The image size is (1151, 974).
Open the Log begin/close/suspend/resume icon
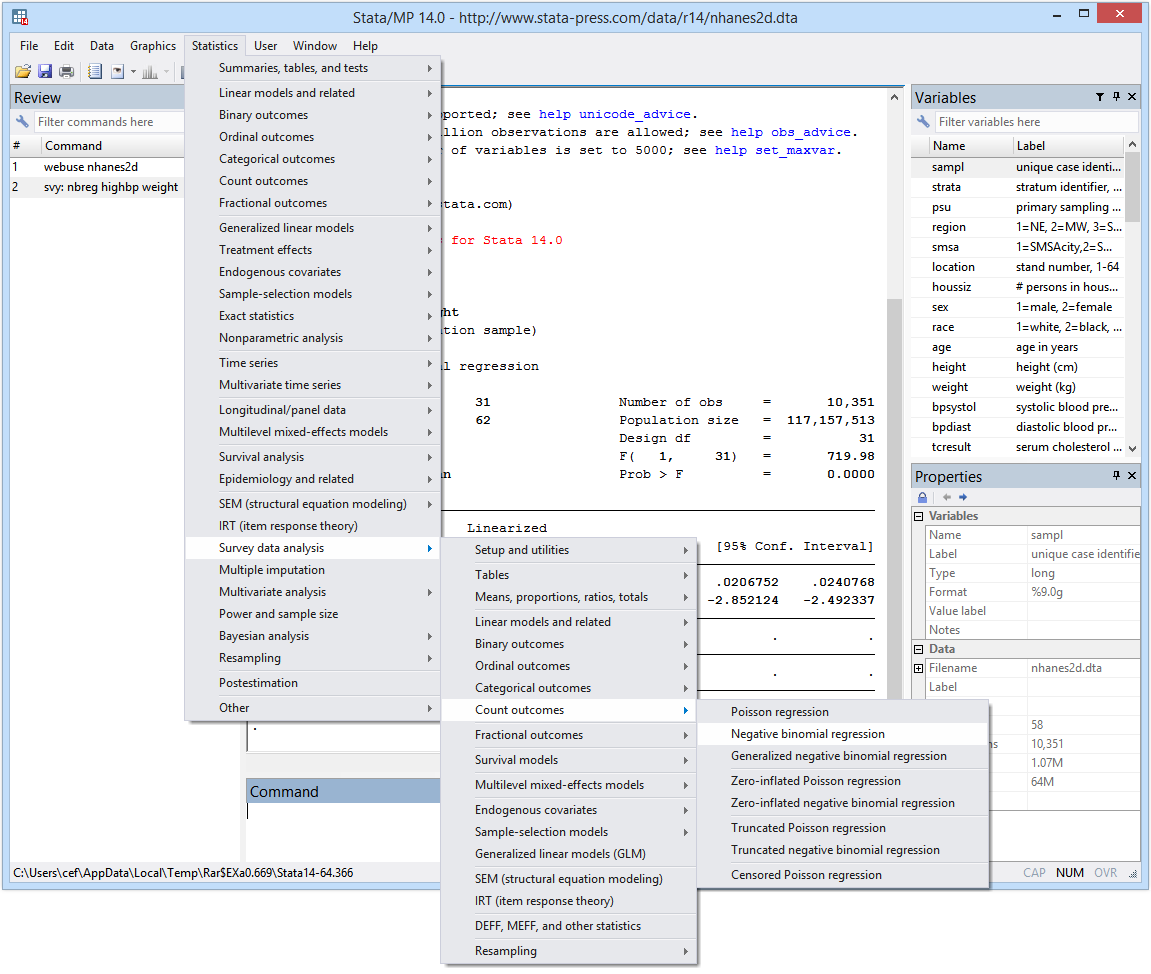pyautogui.click(x=95, y=71)
